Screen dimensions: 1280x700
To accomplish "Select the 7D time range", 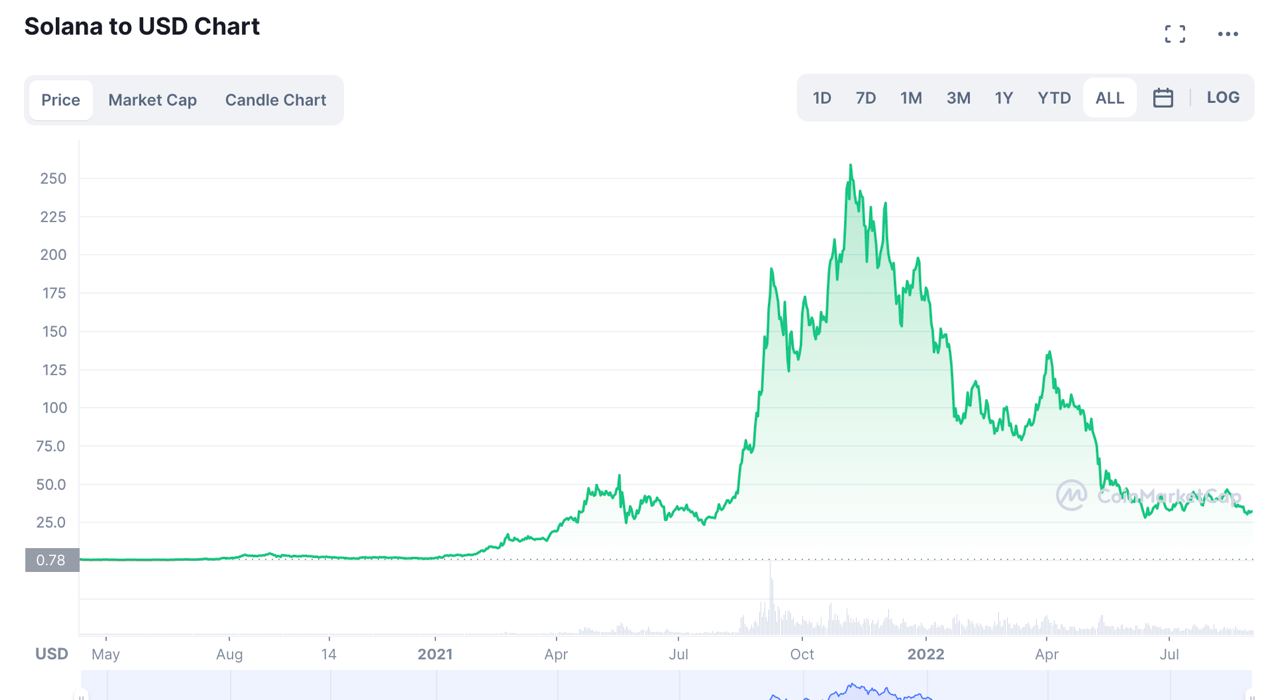I will tap(866, 98).
